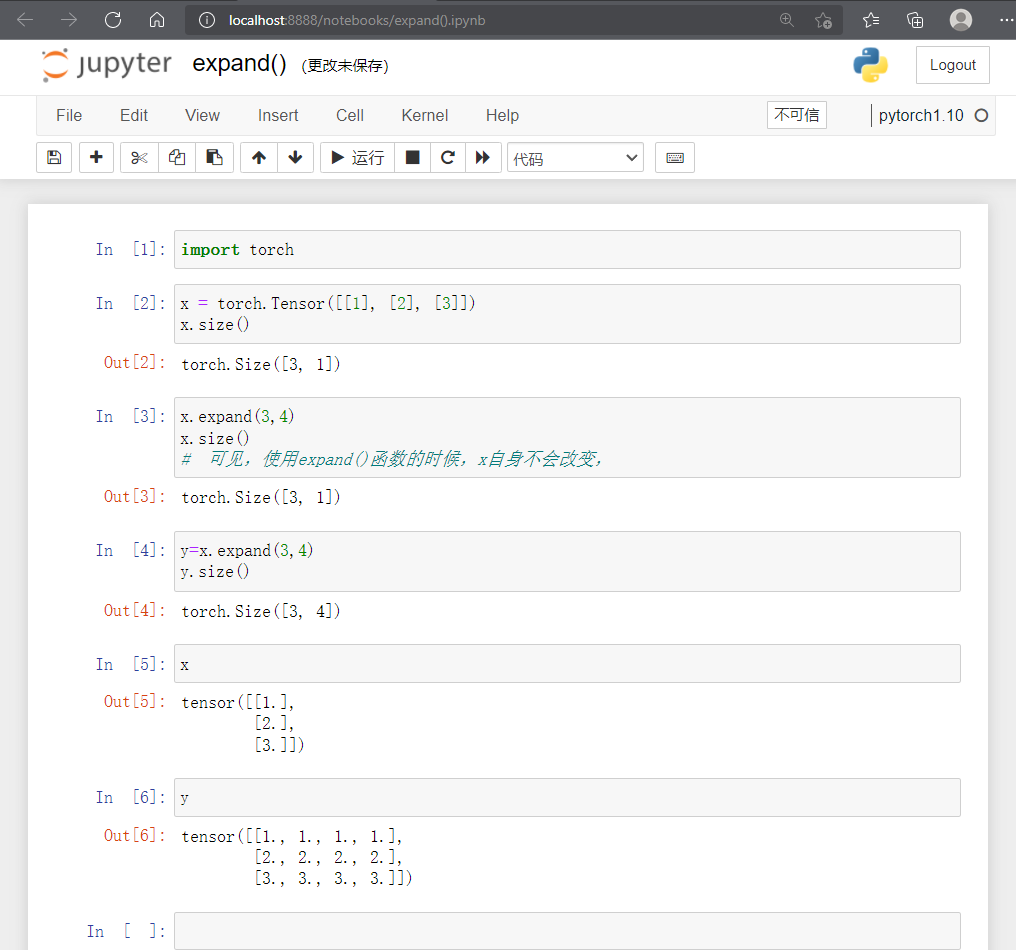
Task: Run the current cell with 运行 button
Action: coord(356,157)
